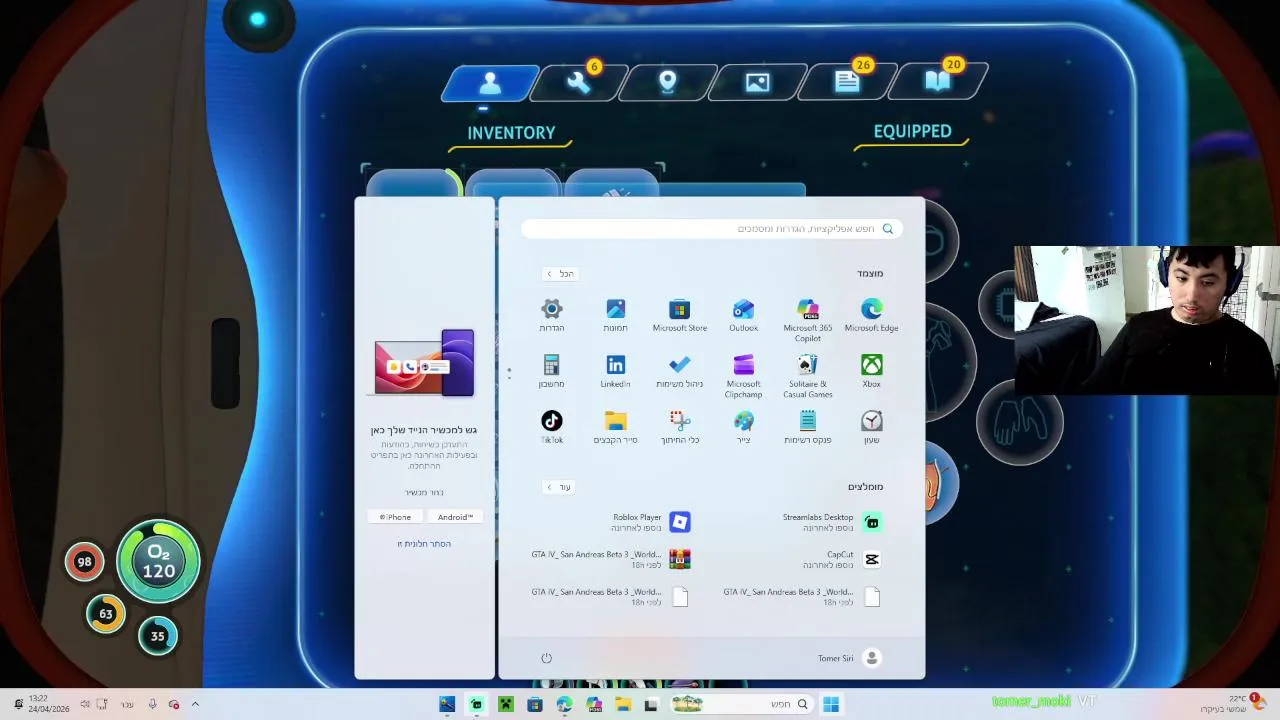Click the Start menu search field
The width and height of the screenshot is (1280, 720).
[x=712, y=229]
